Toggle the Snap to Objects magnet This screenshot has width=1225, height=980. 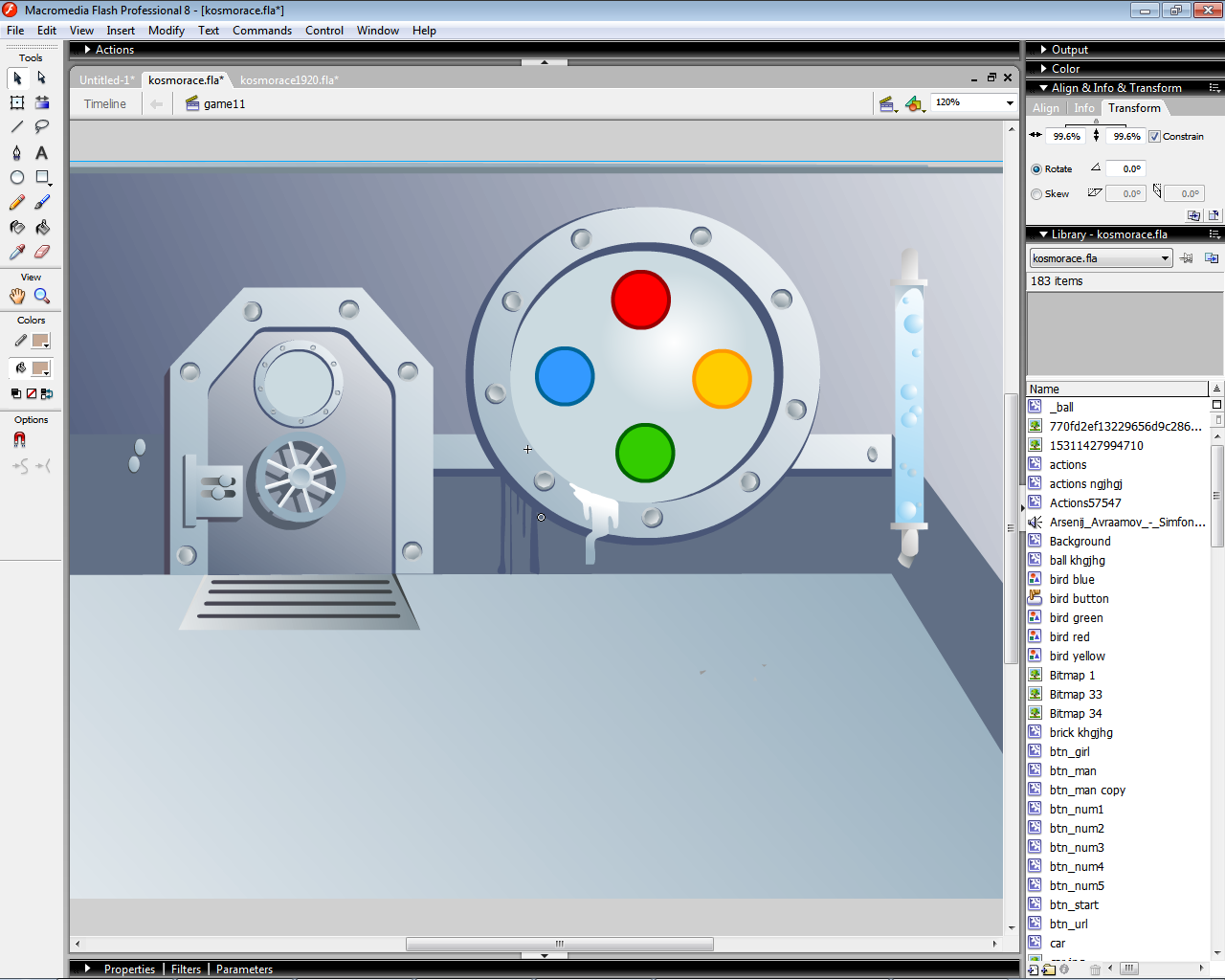19,440
